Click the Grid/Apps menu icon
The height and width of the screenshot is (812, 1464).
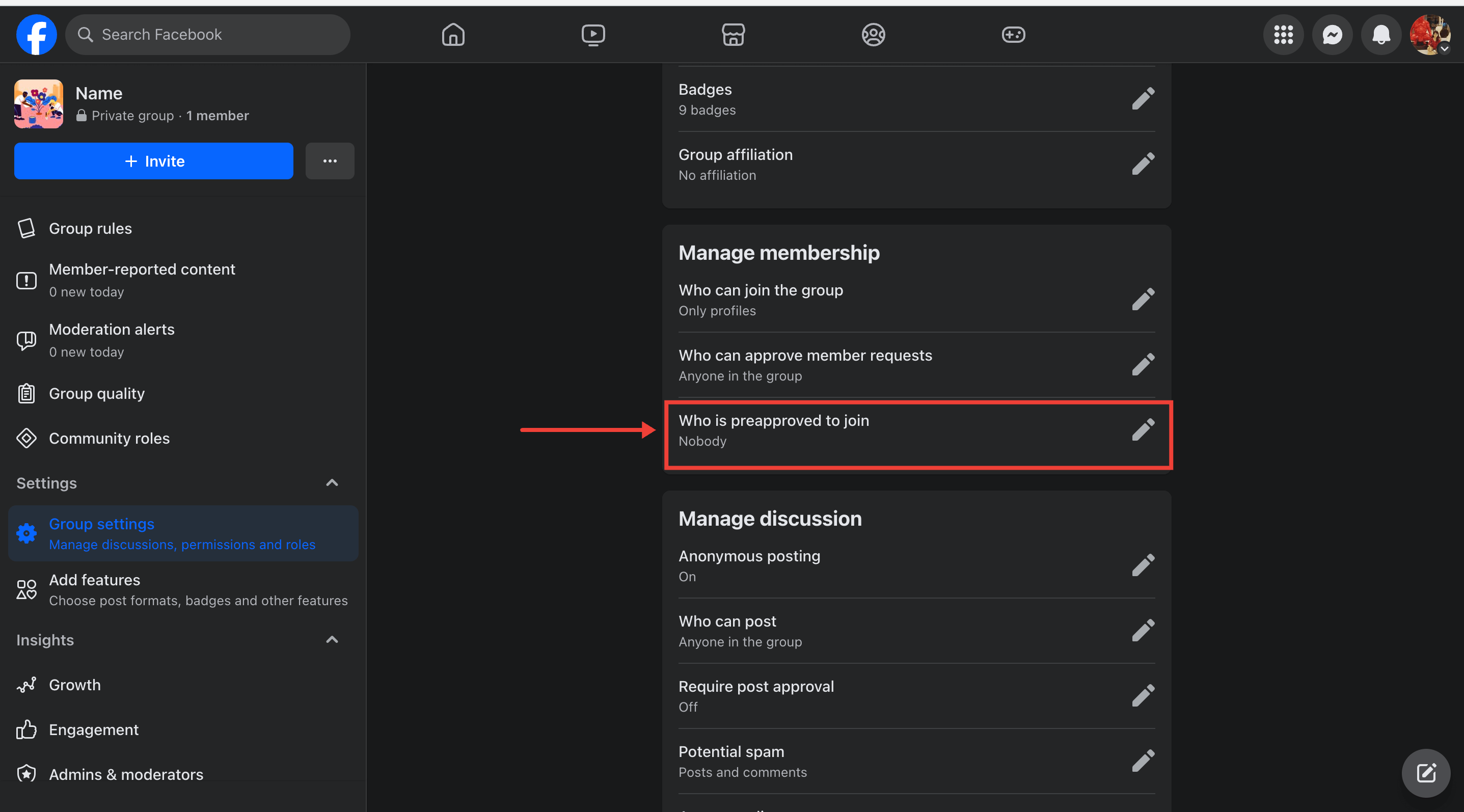click(1283, 34)
